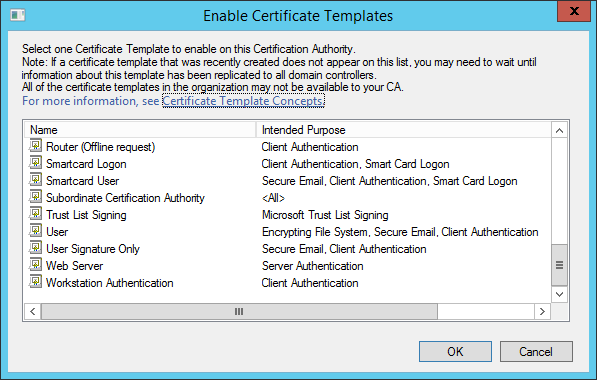Click the Microsoft Trust List Signing purpose
The image size is (597, 380).
click(x=325, y=215)
